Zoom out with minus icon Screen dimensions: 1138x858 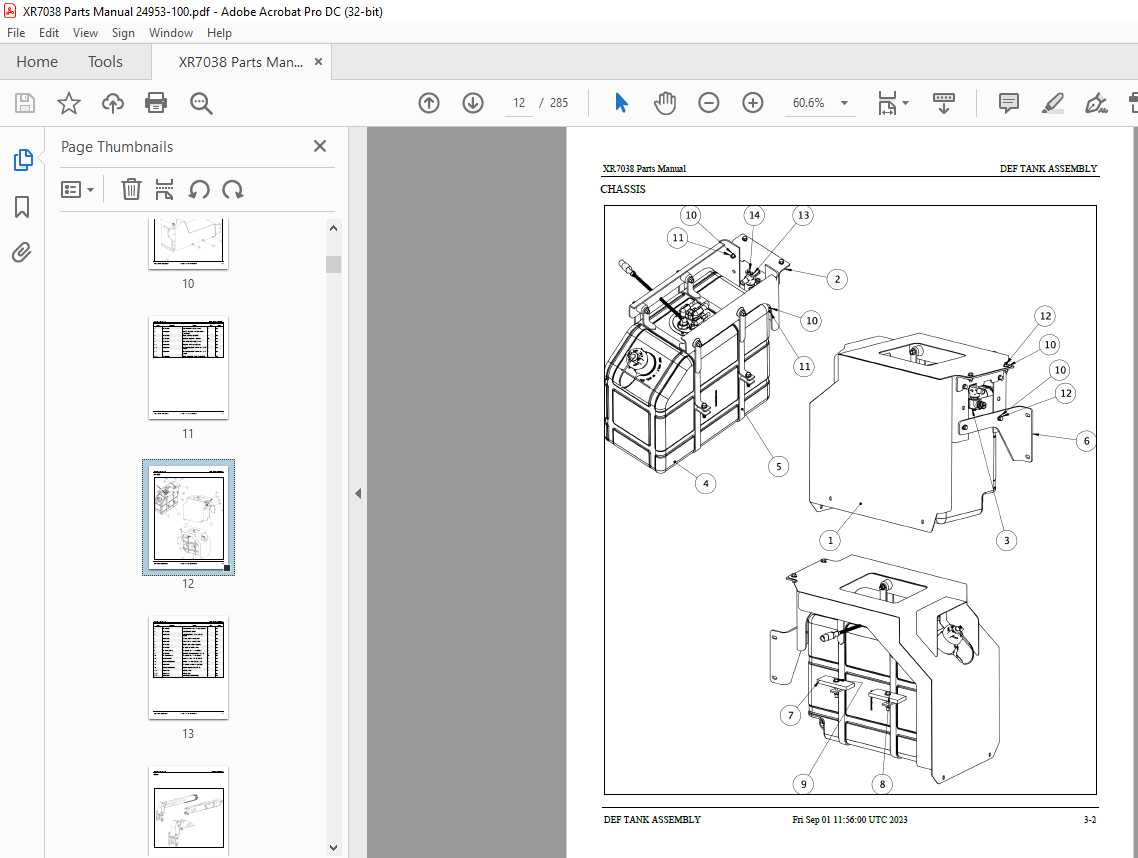point(708,103)
